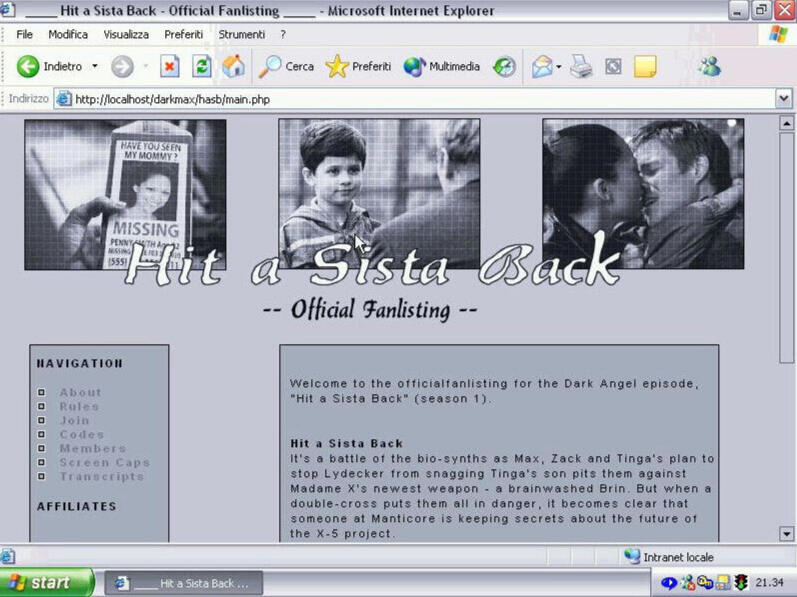Open the Mail icon in the toolbar
The height and width of the screenshot is (597, 797).
point(541,67)
